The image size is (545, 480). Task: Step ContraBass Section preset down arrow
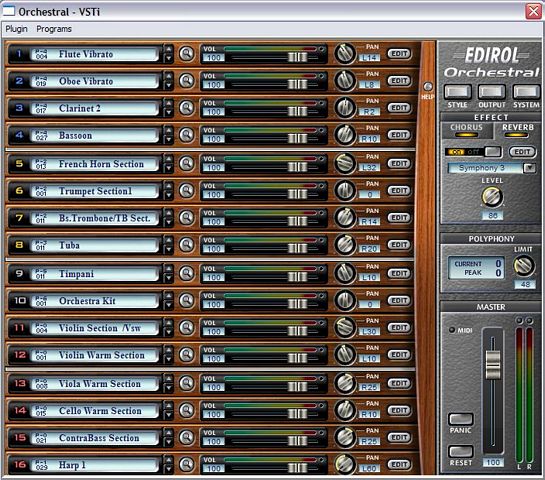coord(169,442)
